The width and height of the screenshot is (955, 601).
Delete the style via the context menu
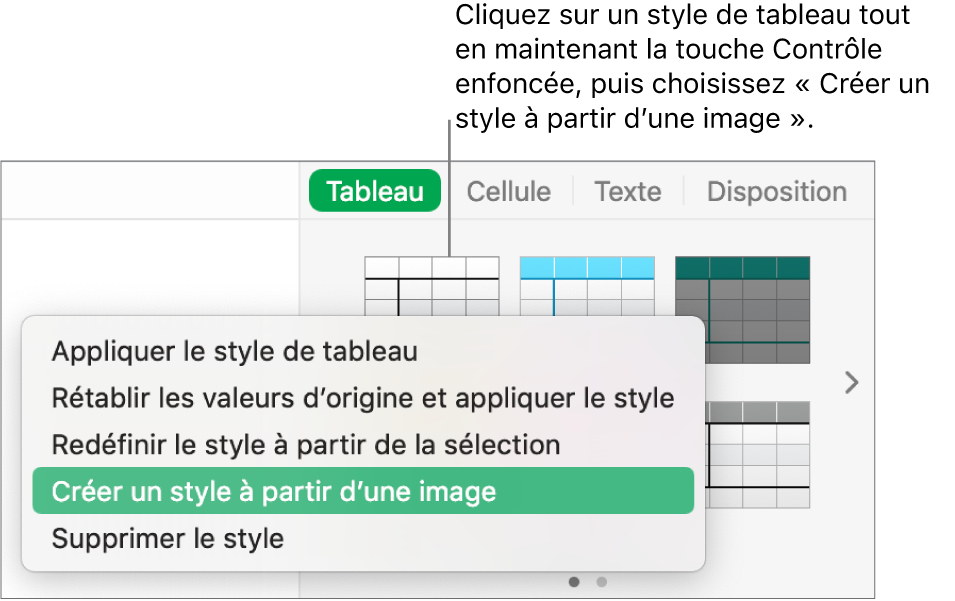point(167,539)
